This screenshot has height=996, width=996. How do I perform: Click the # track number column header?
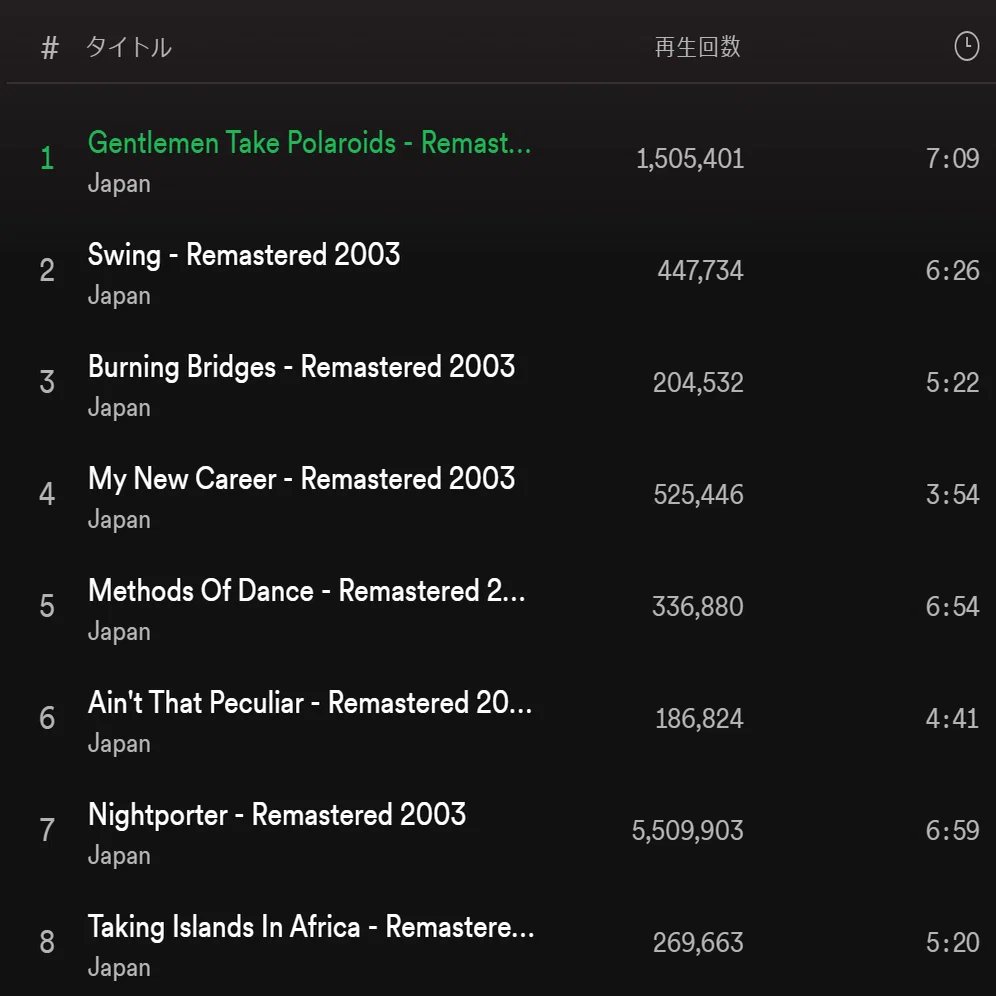click(50, 48)
